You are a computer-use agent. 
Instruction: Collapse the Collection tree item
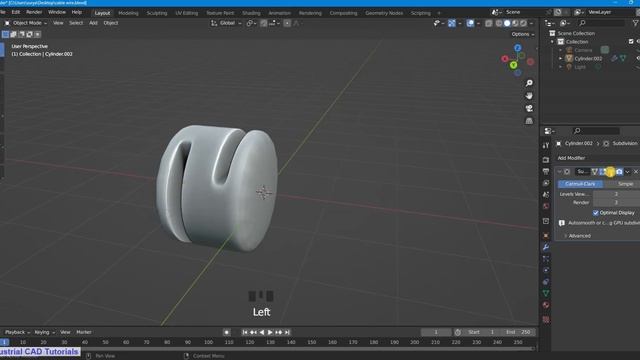pyautogui.click(x=552, y=42)
